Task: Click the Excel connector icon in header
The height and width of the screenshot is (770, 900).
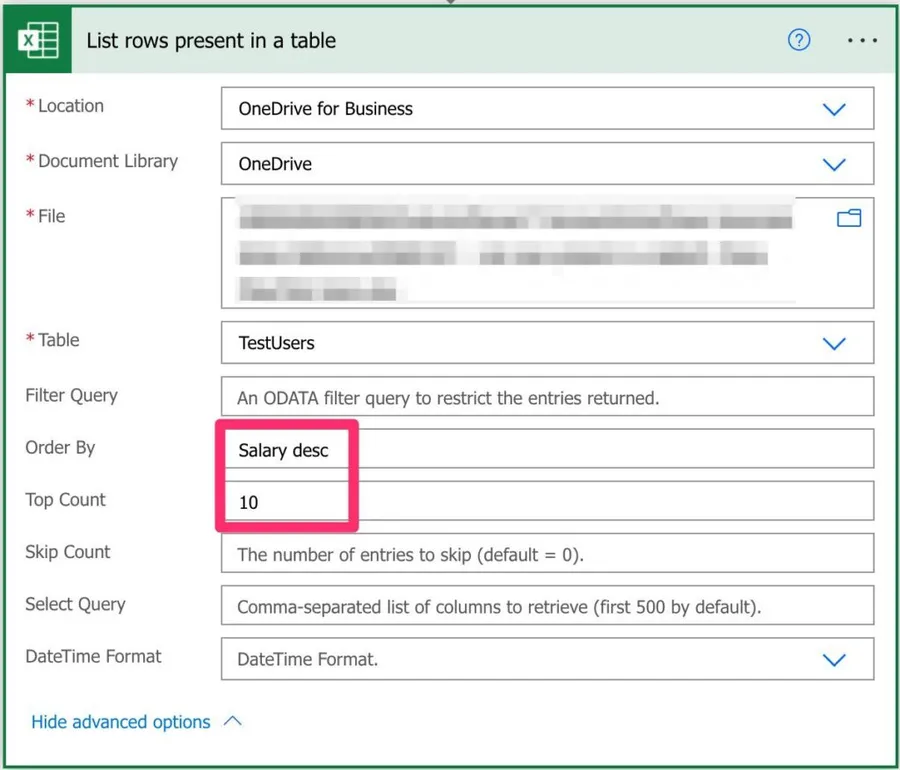Action: (38, 41)
